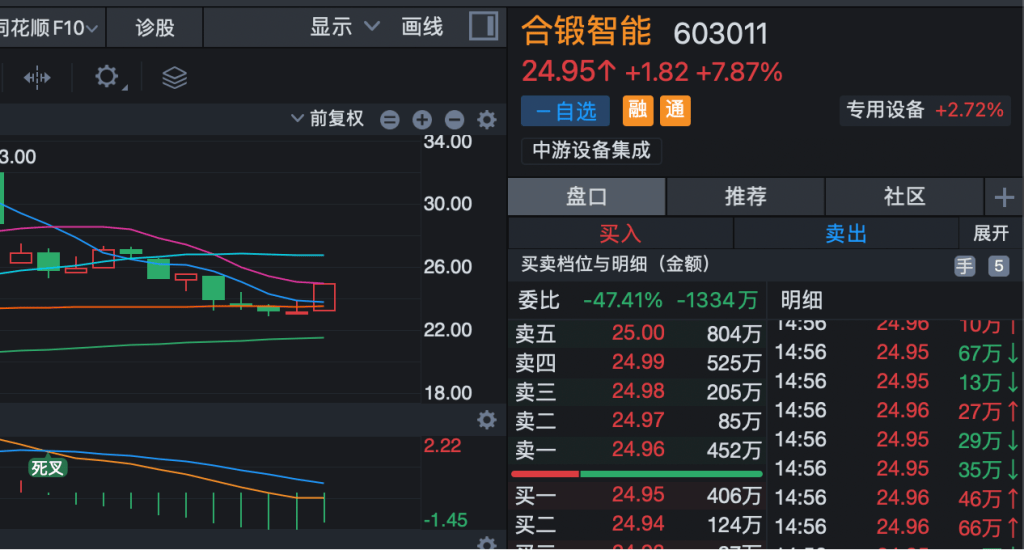Viewport: 1024px width, 550px height.
Task: Add a new tab with the plus after 社区
Action: 1004,197
